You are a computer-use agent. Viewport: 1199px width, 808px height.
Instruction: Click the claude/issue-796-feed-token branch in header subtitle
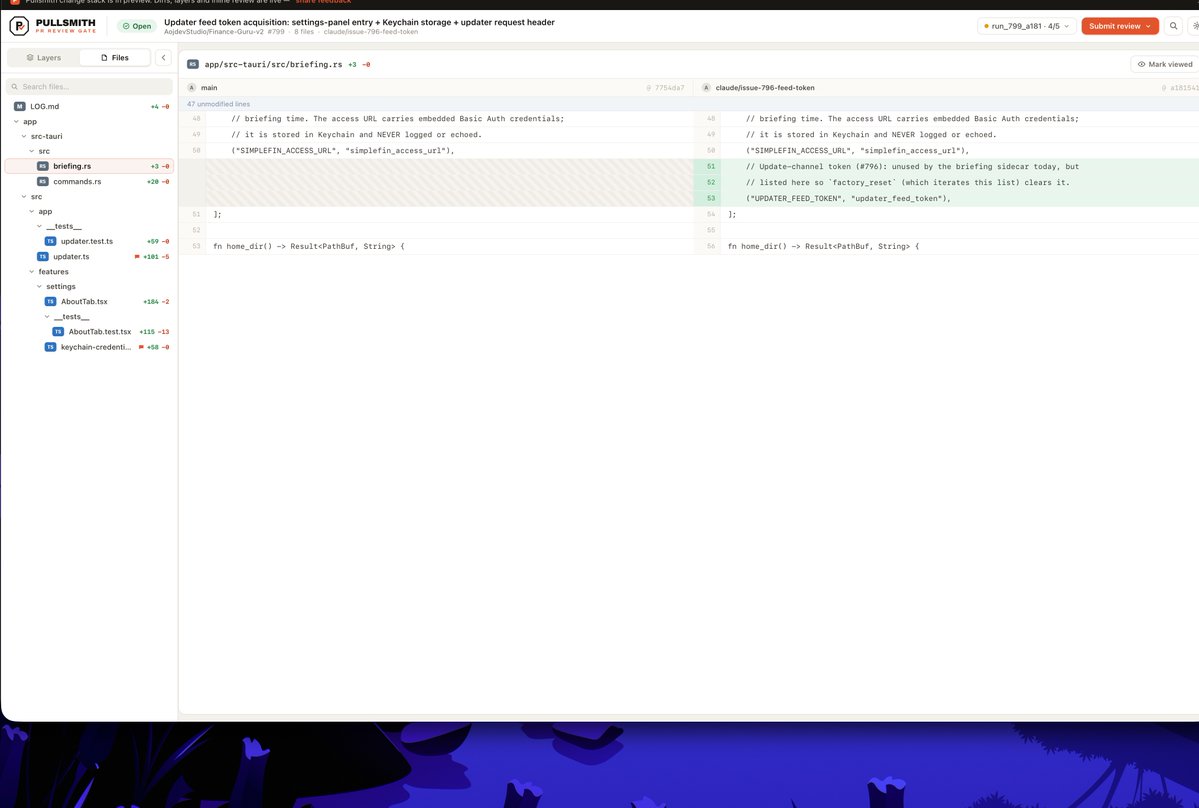371,32
